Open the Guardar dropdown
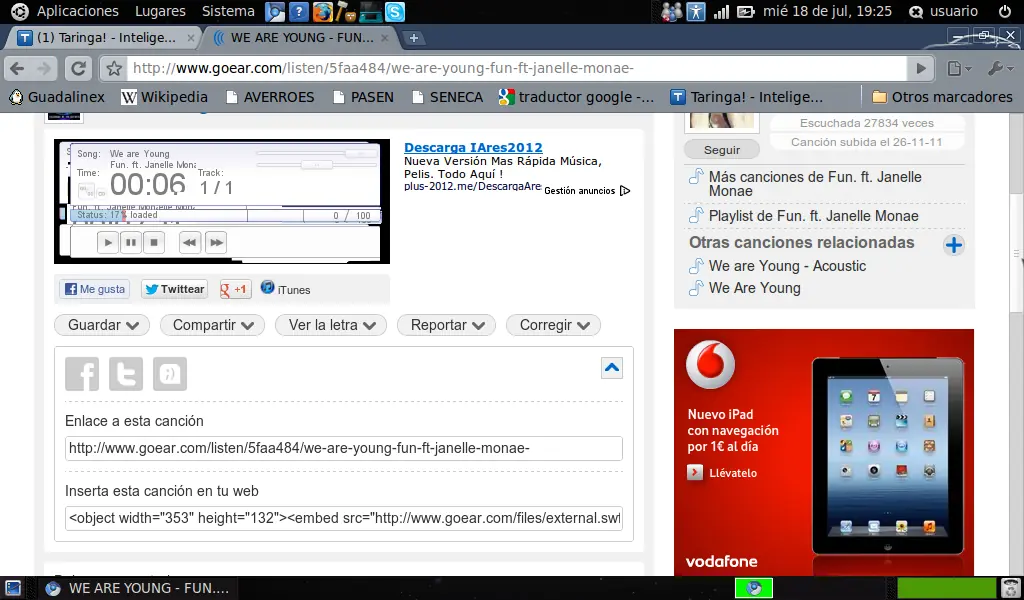The image size is (1024, 600). pyautogui.click(x=103, y=325)
